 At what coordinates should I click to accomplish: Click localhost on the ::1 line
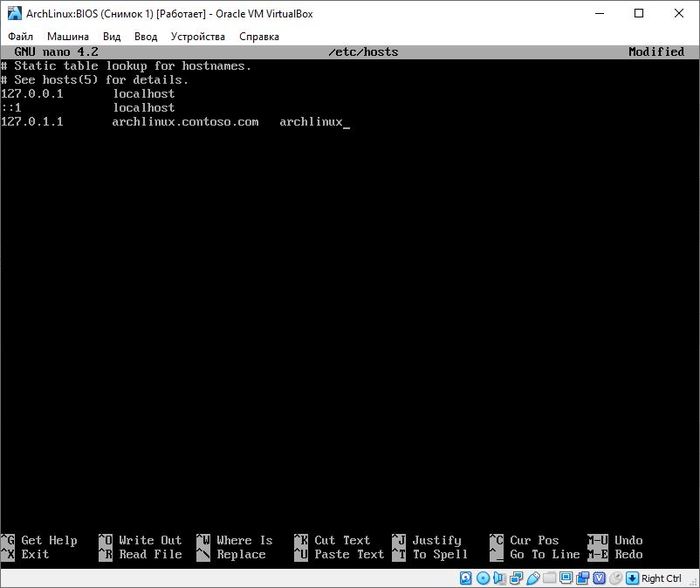coord(143,108)
